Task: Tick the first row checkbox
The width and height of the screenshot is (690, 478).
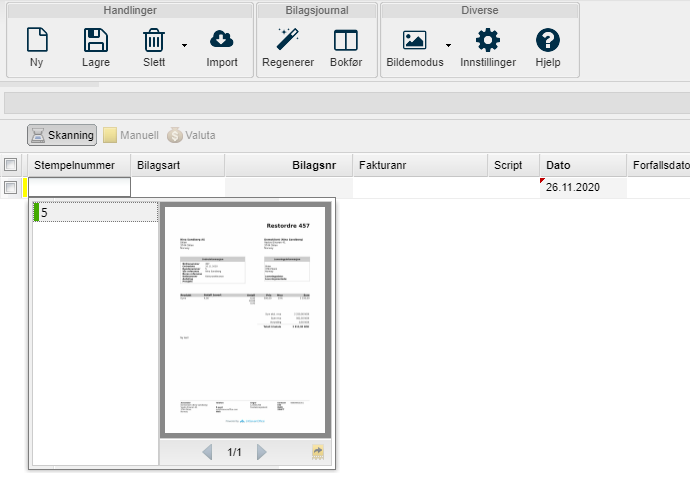Action: pos(10,187)
